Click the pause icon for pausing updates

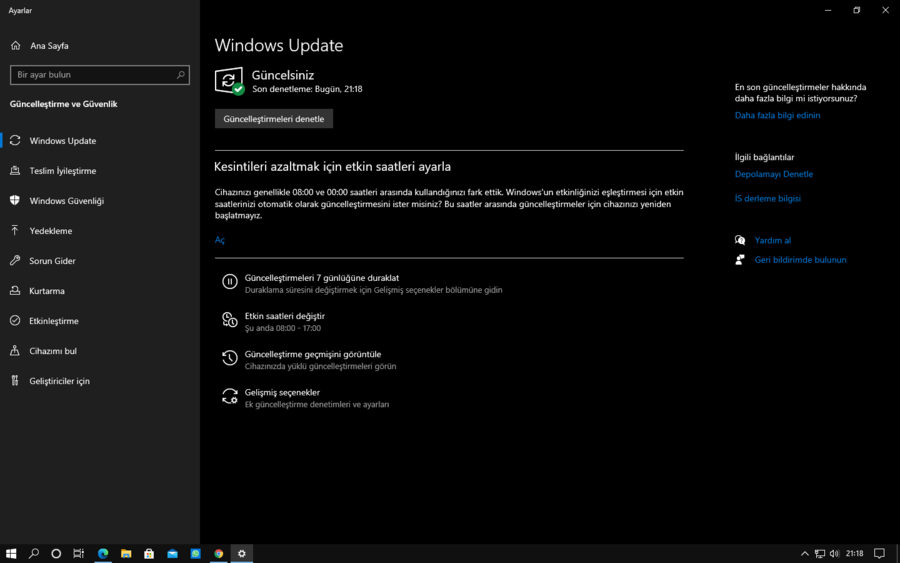(x=230, y=282)
